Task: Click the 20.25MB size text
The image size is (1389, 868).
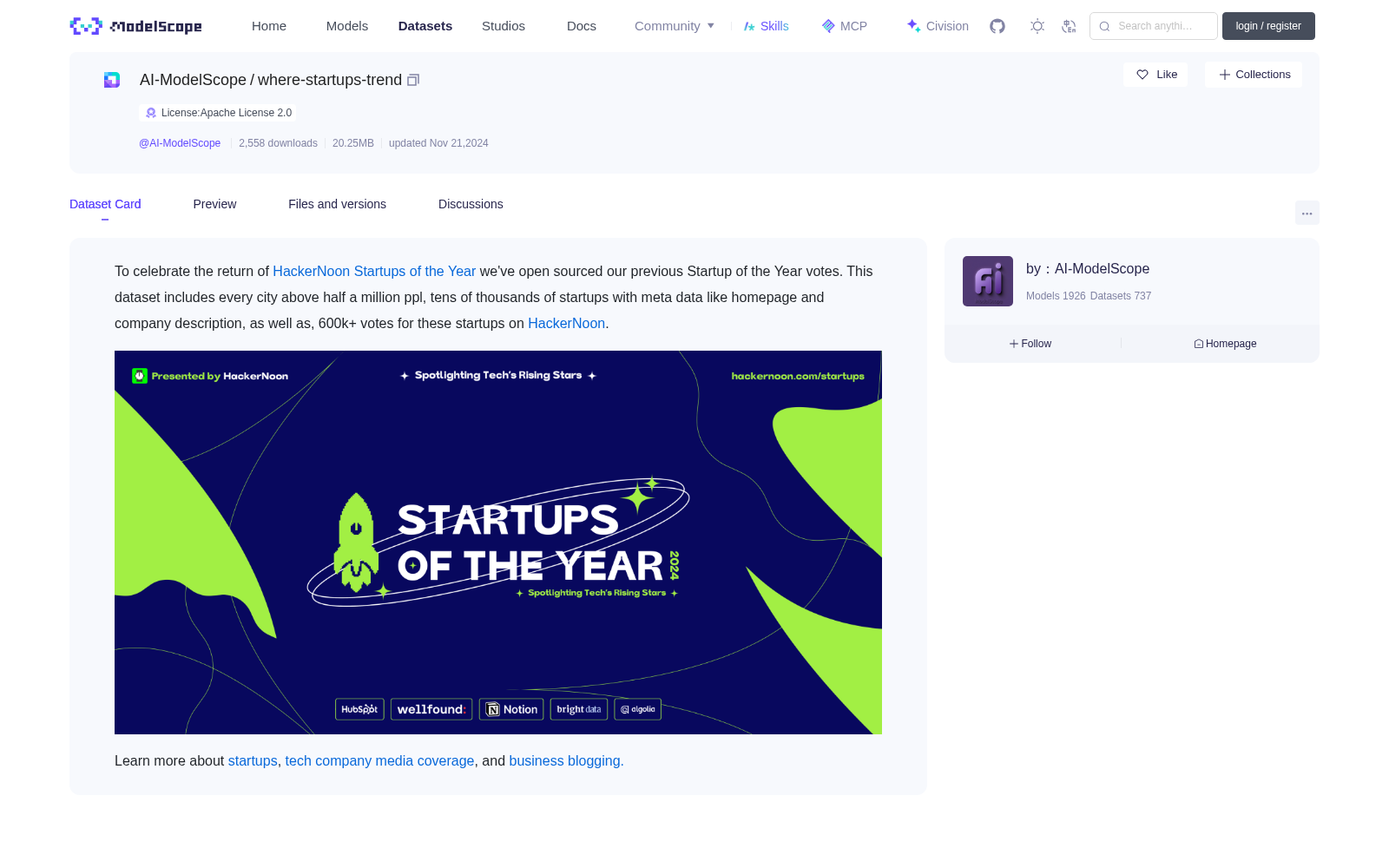Action: (x=353, y=143)
